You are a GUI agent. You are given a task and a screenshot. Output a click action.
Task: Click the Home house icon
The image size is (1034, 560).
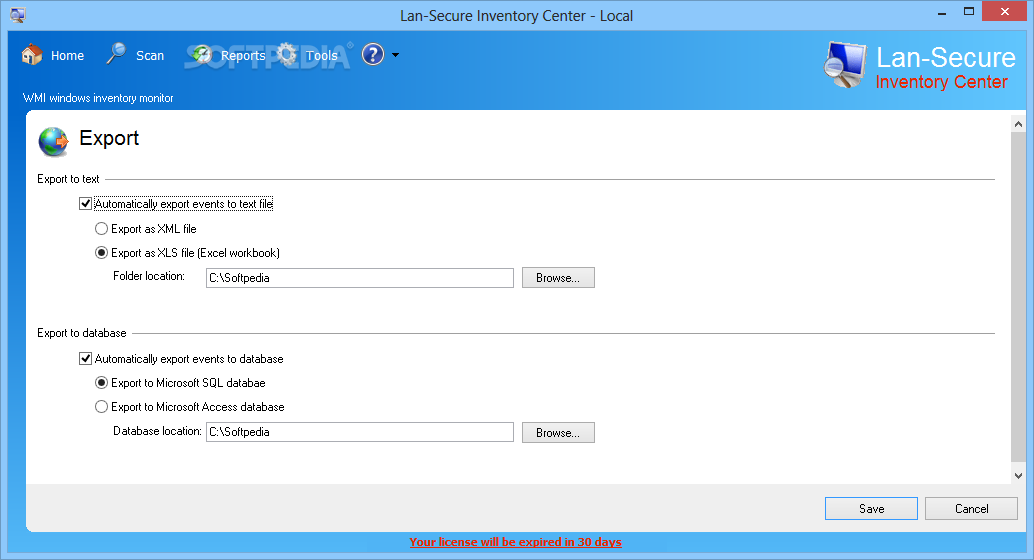[32, 55]
